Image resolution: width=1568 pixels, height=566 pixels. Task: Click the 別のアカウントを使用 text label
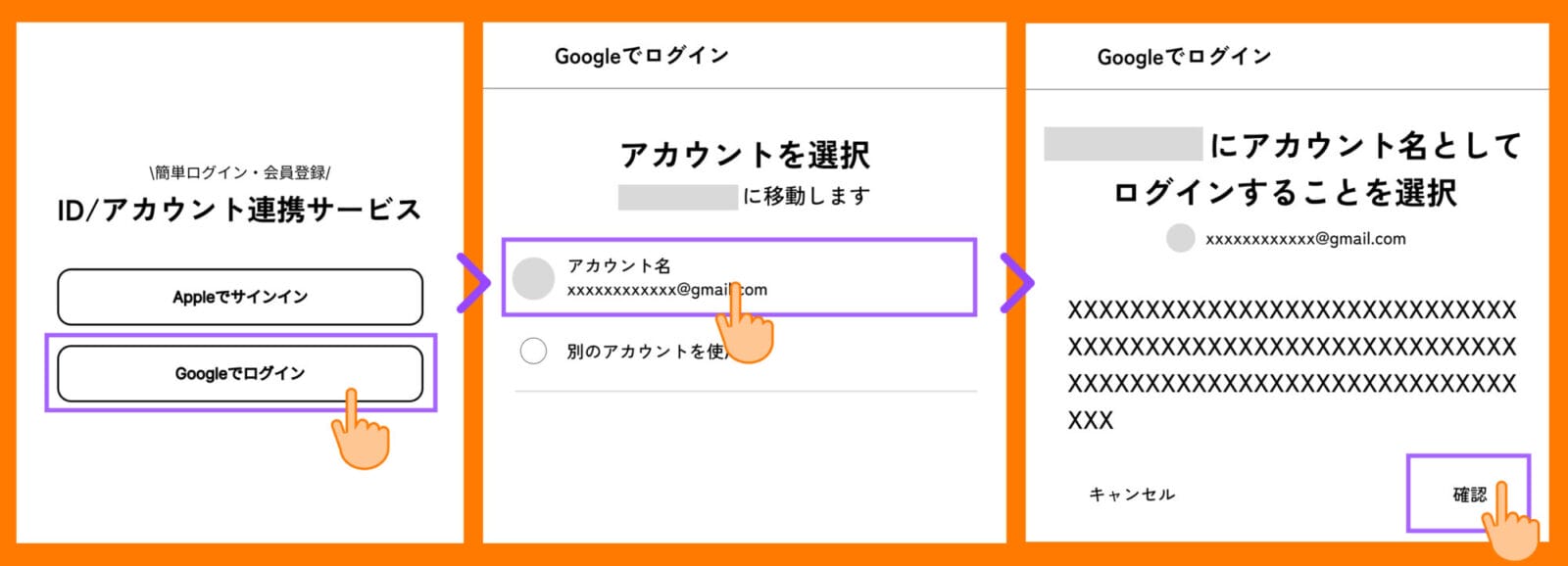tap(645, 351)
